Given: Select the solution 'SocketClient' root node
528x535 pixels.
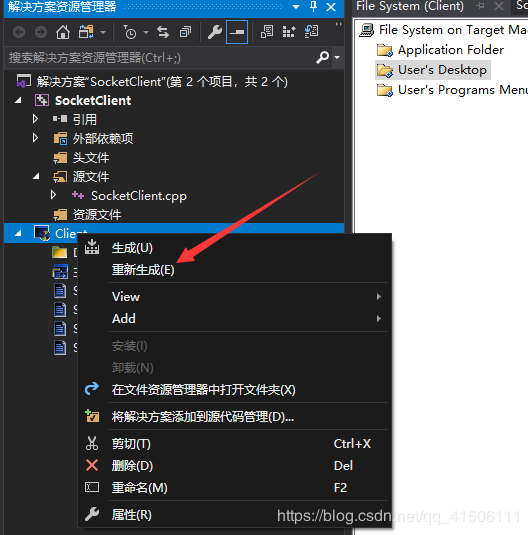Looking at the screenshot, I should [x=162, y=82].
